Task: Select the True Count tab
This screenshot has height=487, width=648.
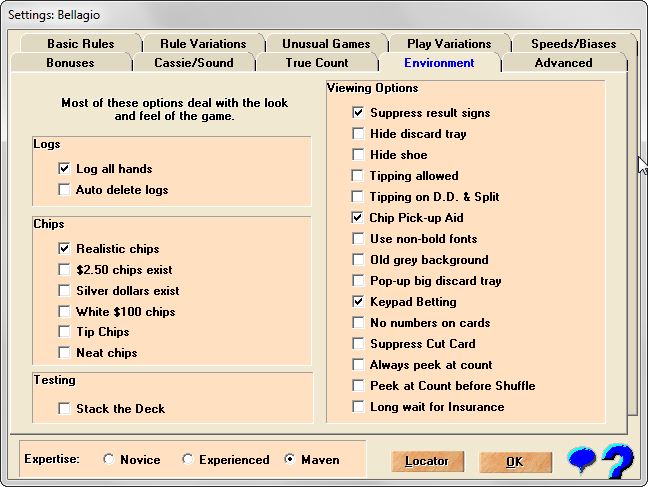Action: (x=317, y=62)
